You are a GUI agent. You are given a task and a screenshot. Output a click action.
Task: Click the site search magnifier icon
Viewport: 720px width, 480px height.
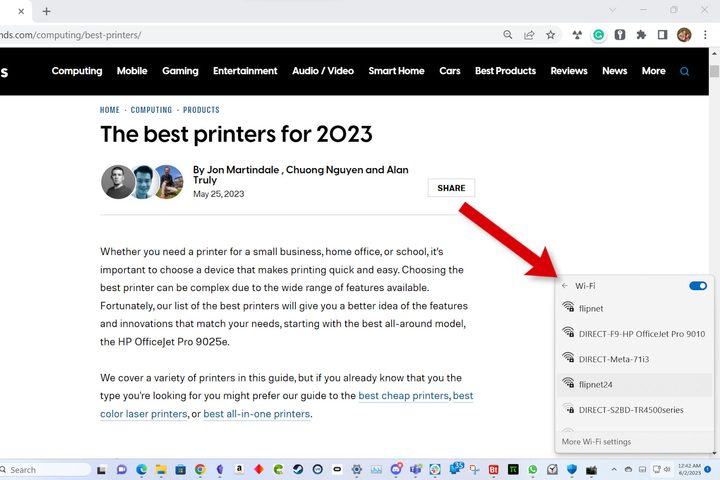684,71
